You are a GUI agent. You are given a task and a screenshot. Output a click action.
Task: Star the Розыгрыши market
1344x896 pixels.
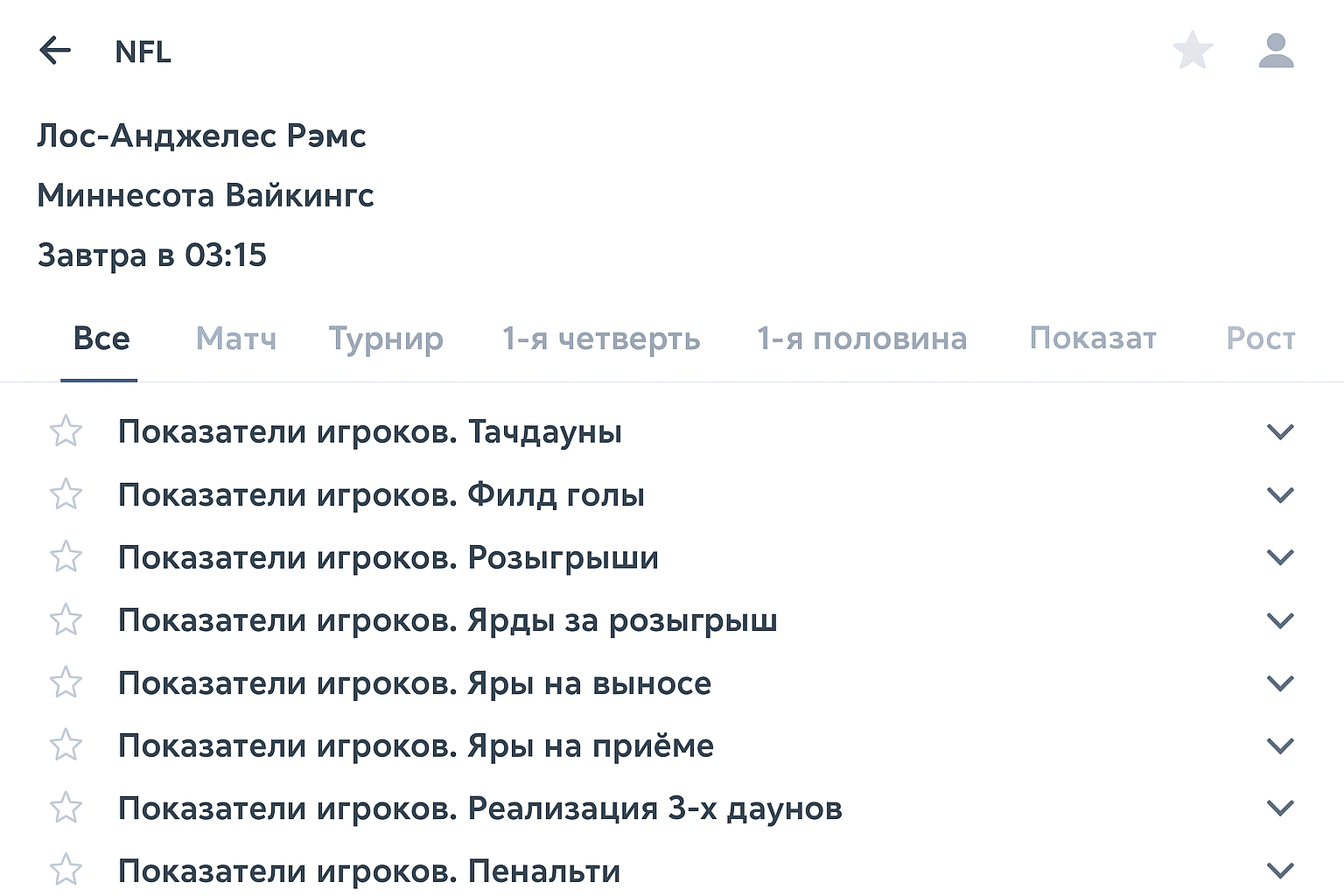coord(66,557)
